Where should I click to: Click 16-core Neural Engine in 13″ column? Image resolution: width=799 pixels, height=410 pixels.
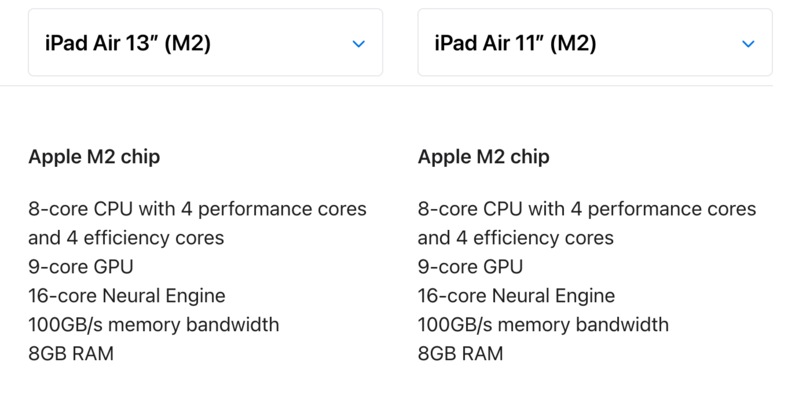127,296
